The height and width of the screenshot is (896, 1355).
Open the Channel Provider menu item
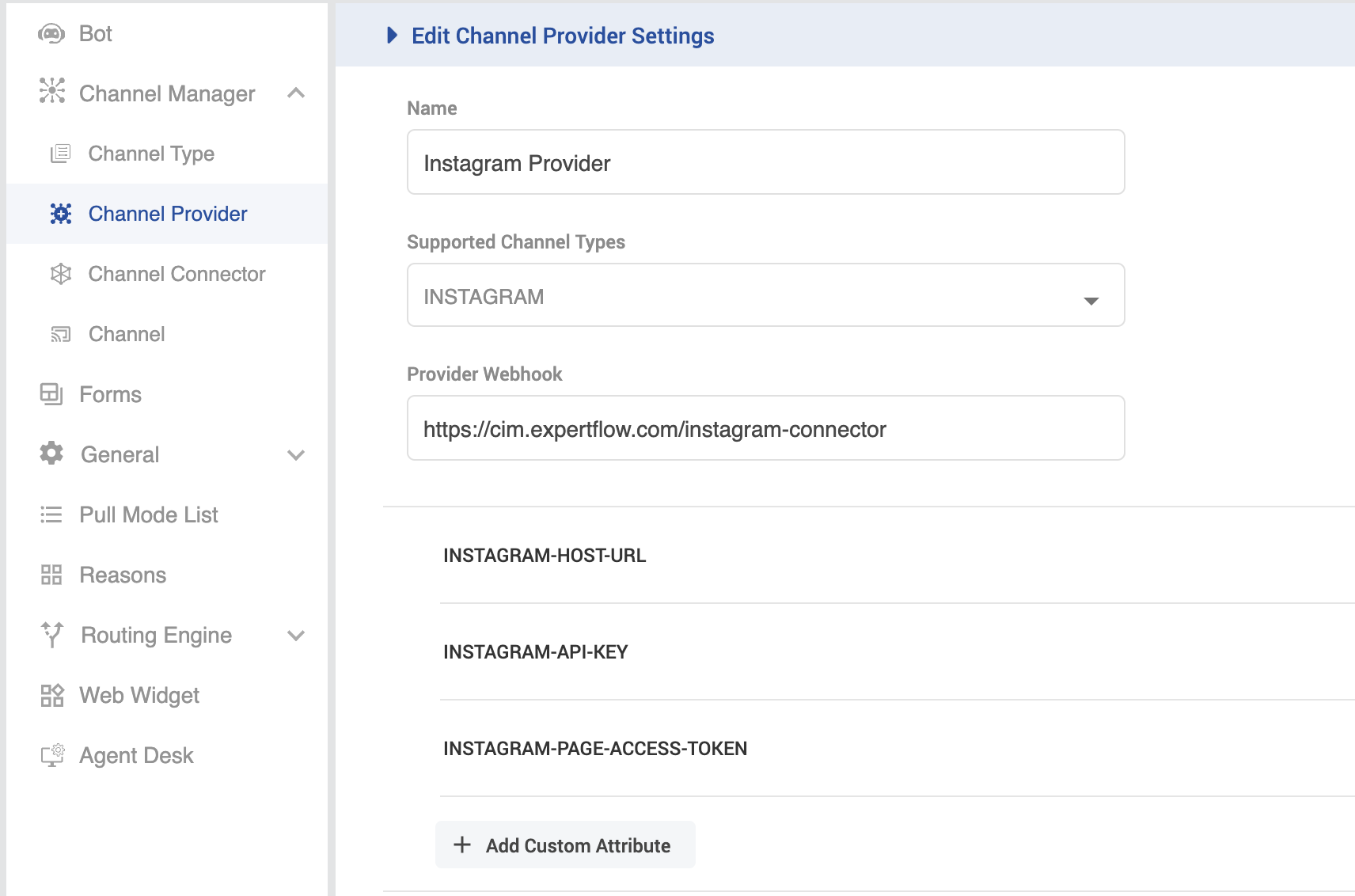click(168, 214)
